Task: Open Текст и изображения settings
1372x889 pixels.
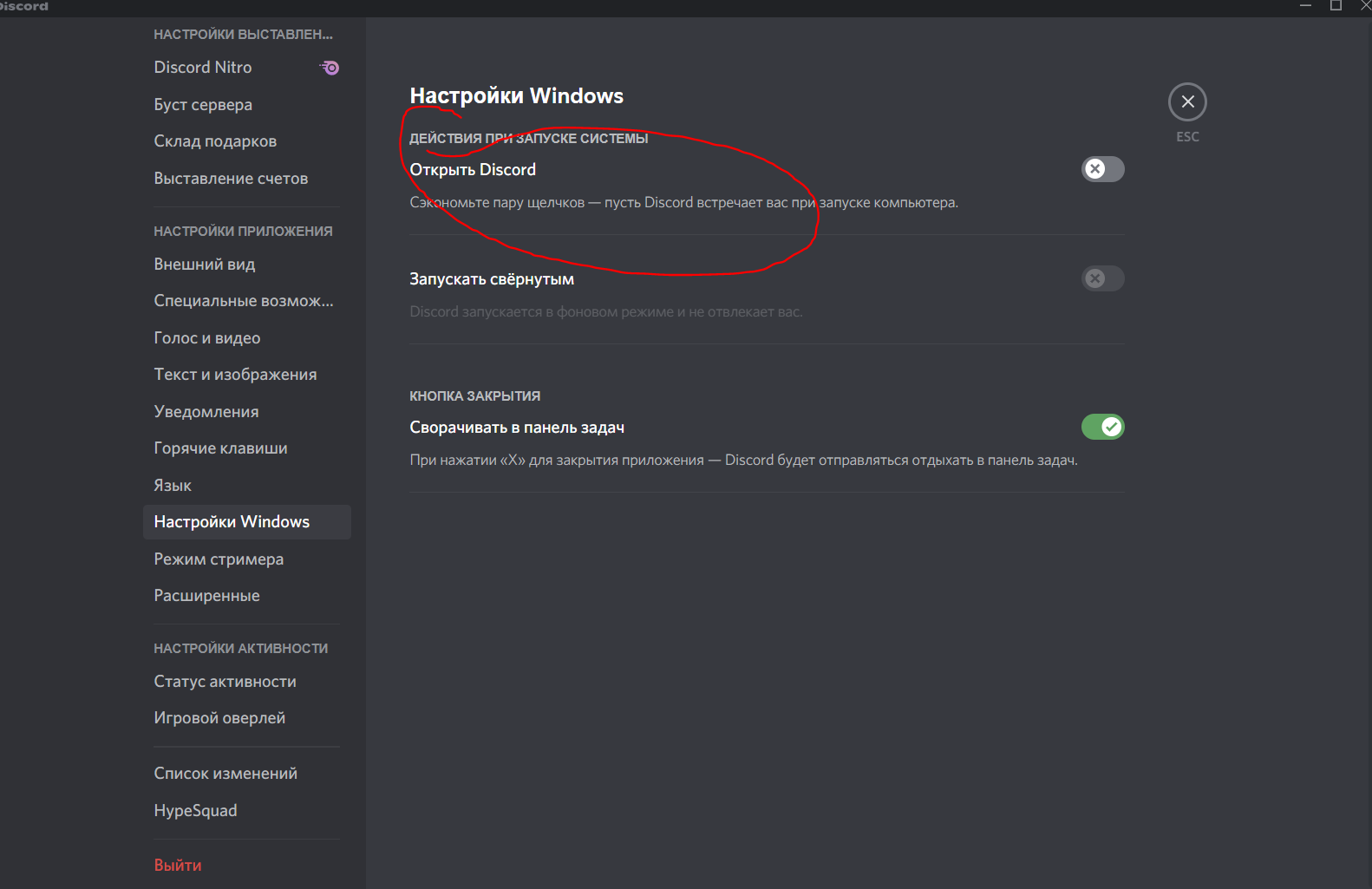Action: (x=247, y=375)
